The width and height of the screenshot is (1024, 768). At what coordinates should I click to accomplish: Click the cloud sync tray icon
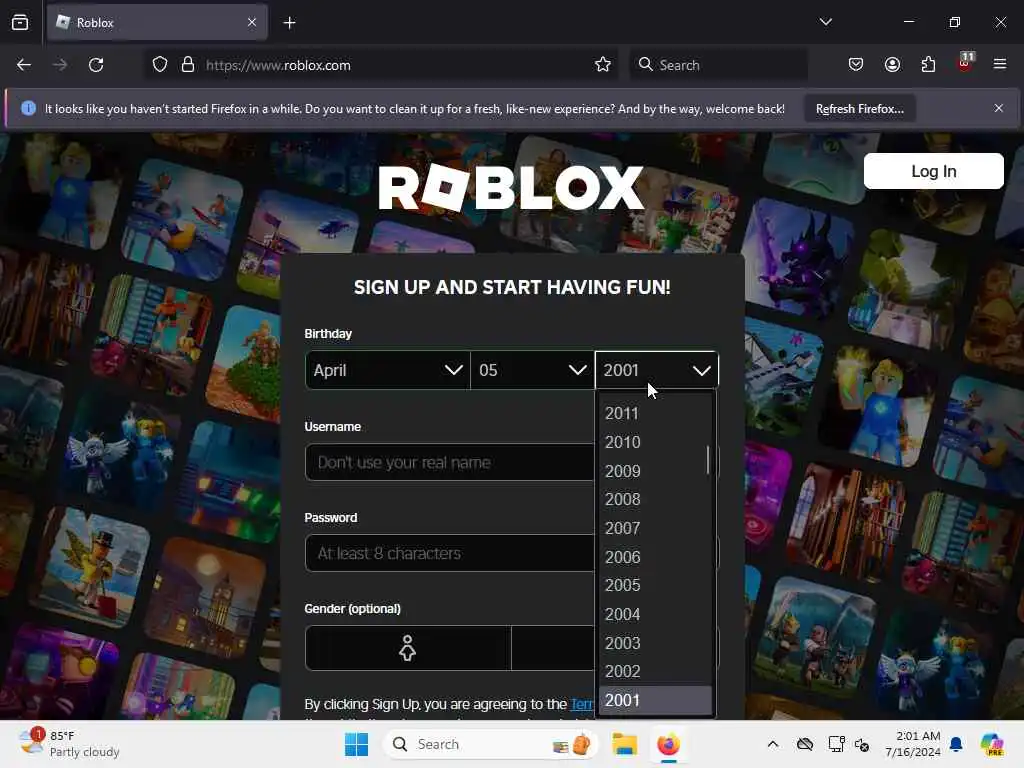(x=805, y=744)
